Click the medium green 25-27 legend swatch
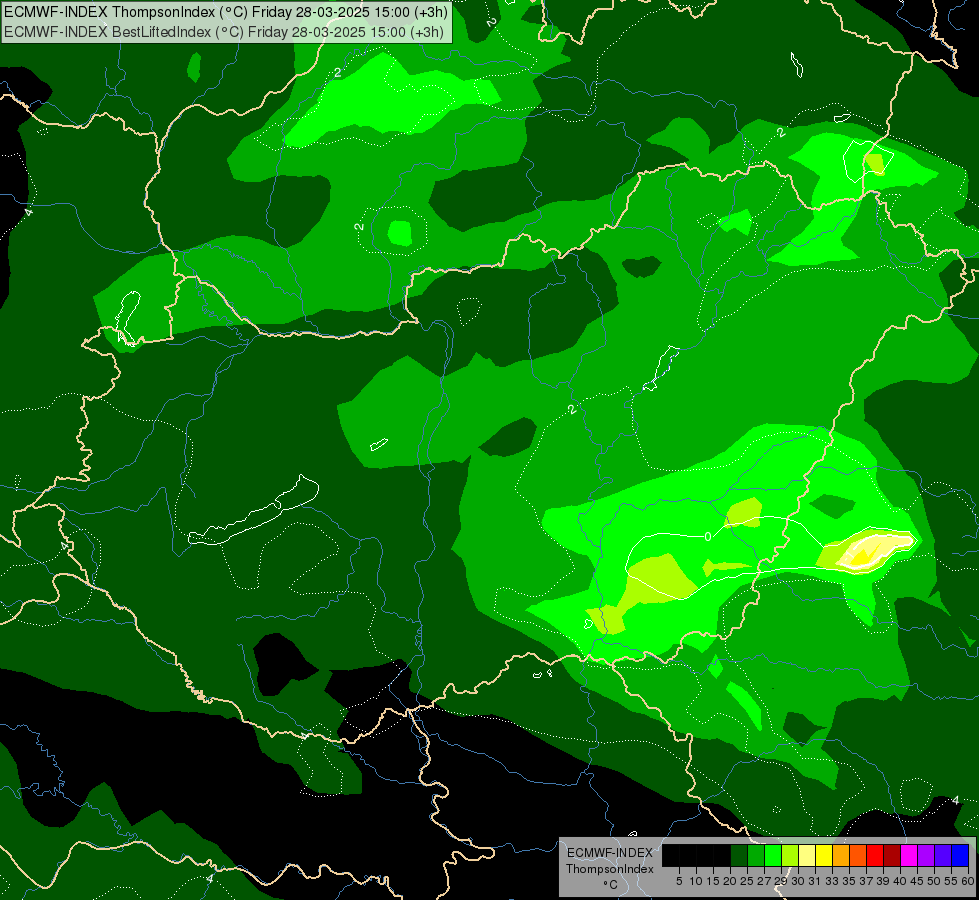Screen dimensions: 979x900 [x=756, y=855]
